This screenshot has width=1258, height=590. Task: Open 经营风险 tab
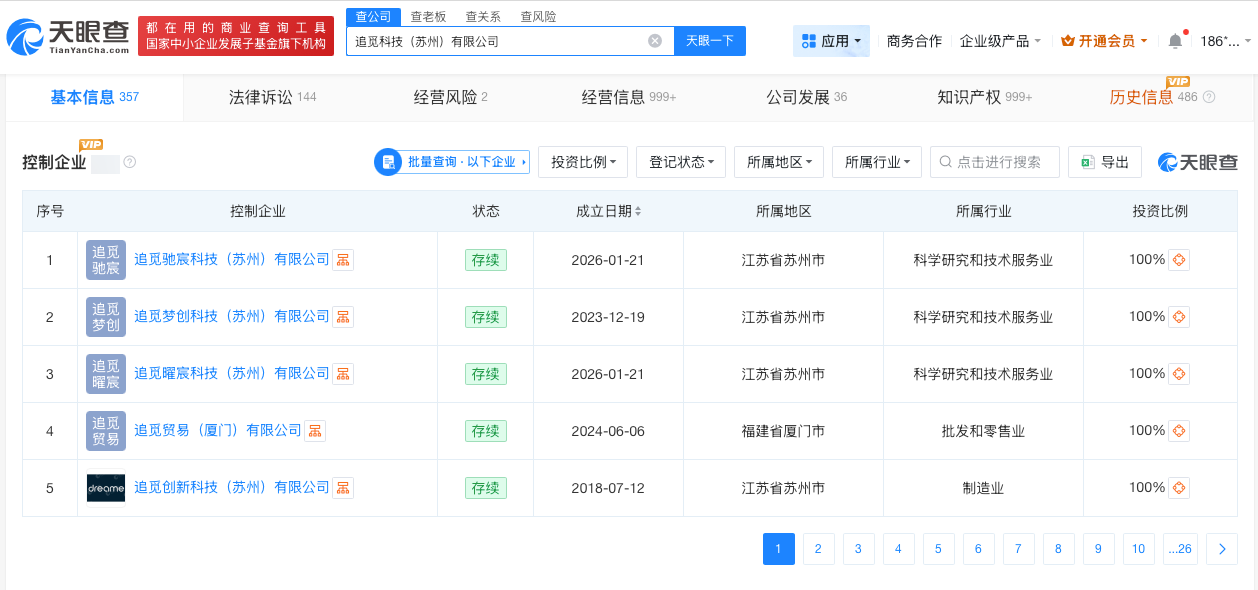coord(450,97)
